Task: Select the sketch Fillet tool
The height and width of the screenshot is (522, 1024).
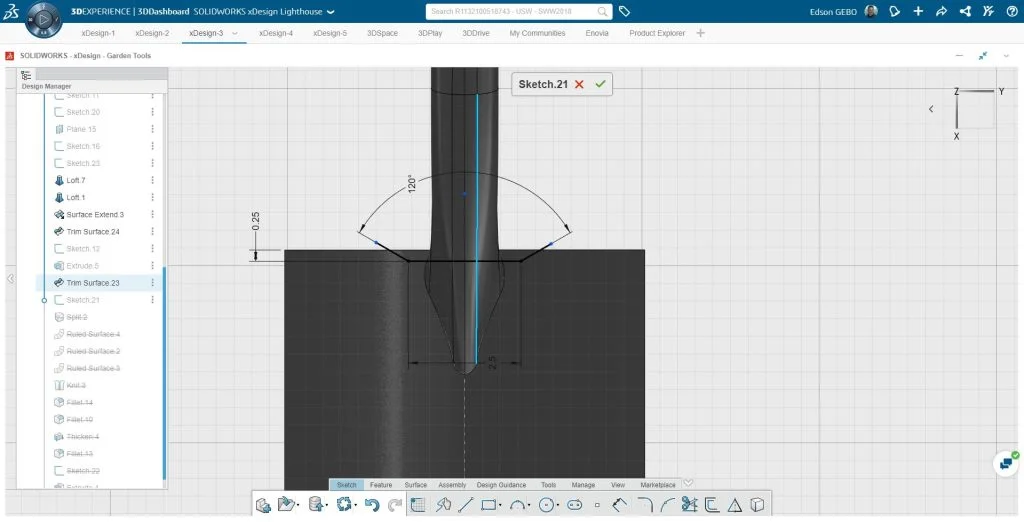Action: [x=645, y=505]
